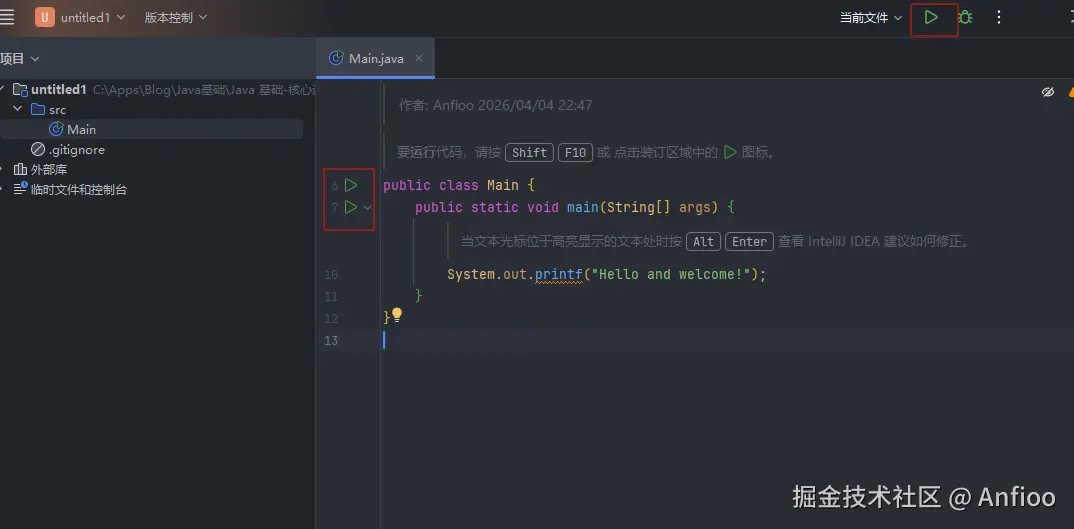Select the untitled1 project root node
Screen dimensions: 1074x529
tap(59, 89)
